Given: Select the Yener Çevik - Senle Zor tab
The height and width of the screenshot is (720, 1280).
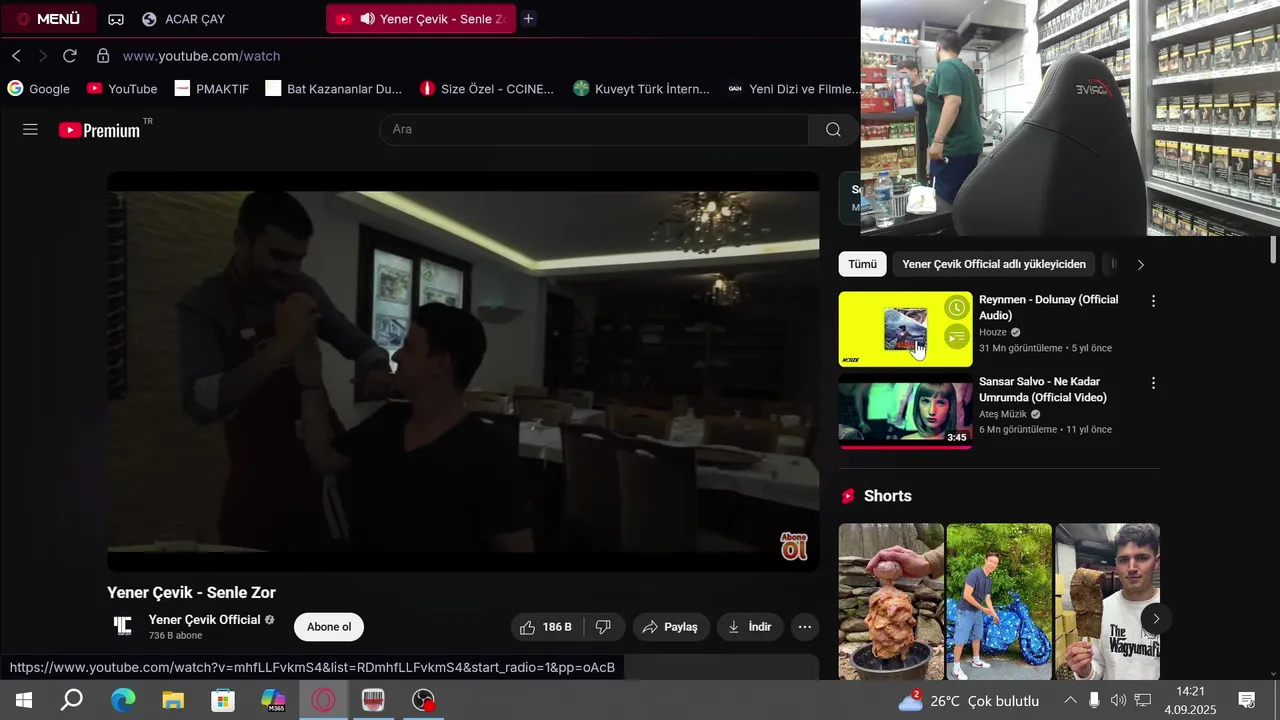Looking at the screenshot, I should pyautogui.click(x=421, y=19).
